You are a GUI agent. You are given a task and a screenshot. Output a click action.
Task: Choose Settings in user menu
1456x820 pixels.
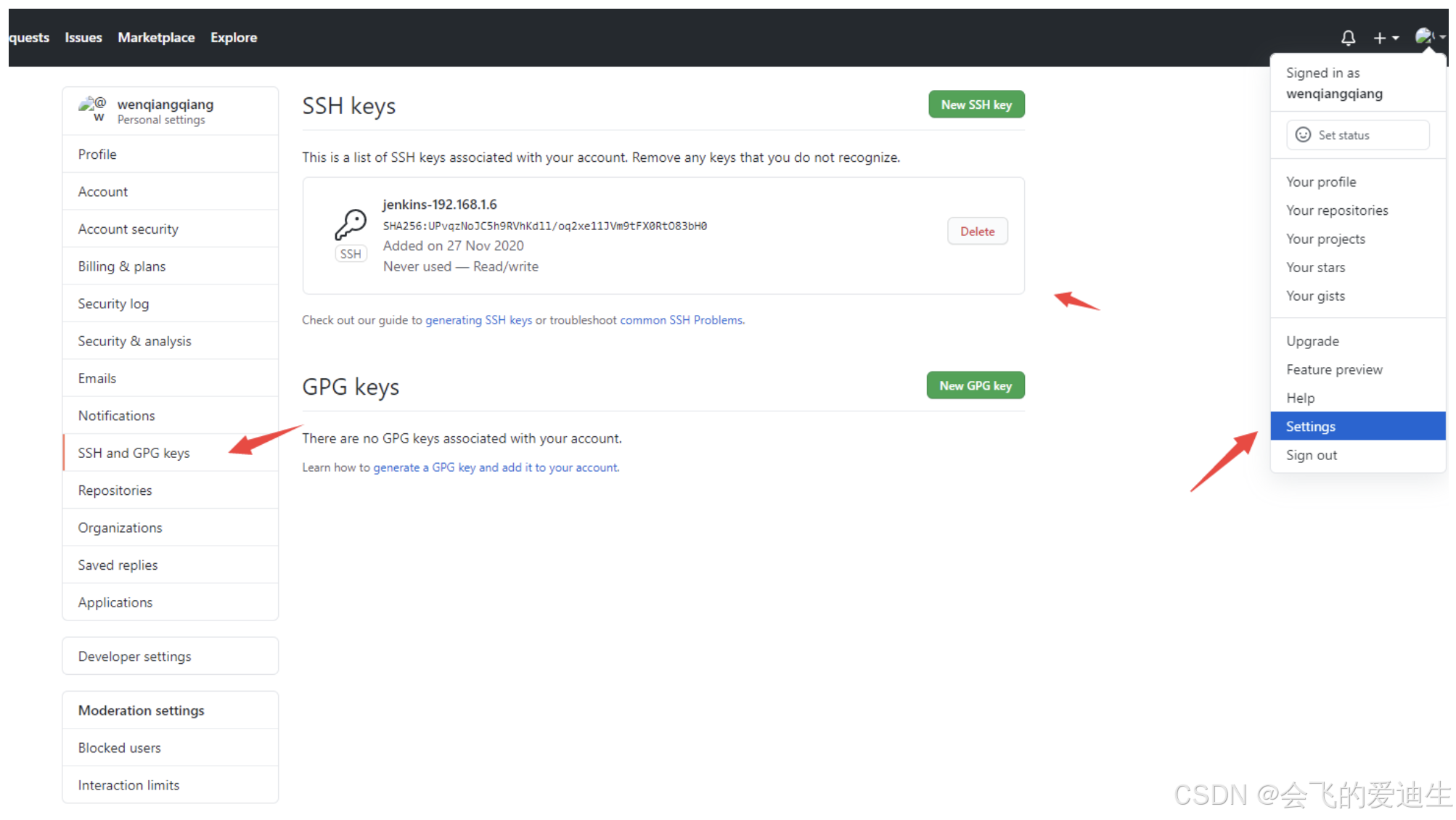(1358, 427)
